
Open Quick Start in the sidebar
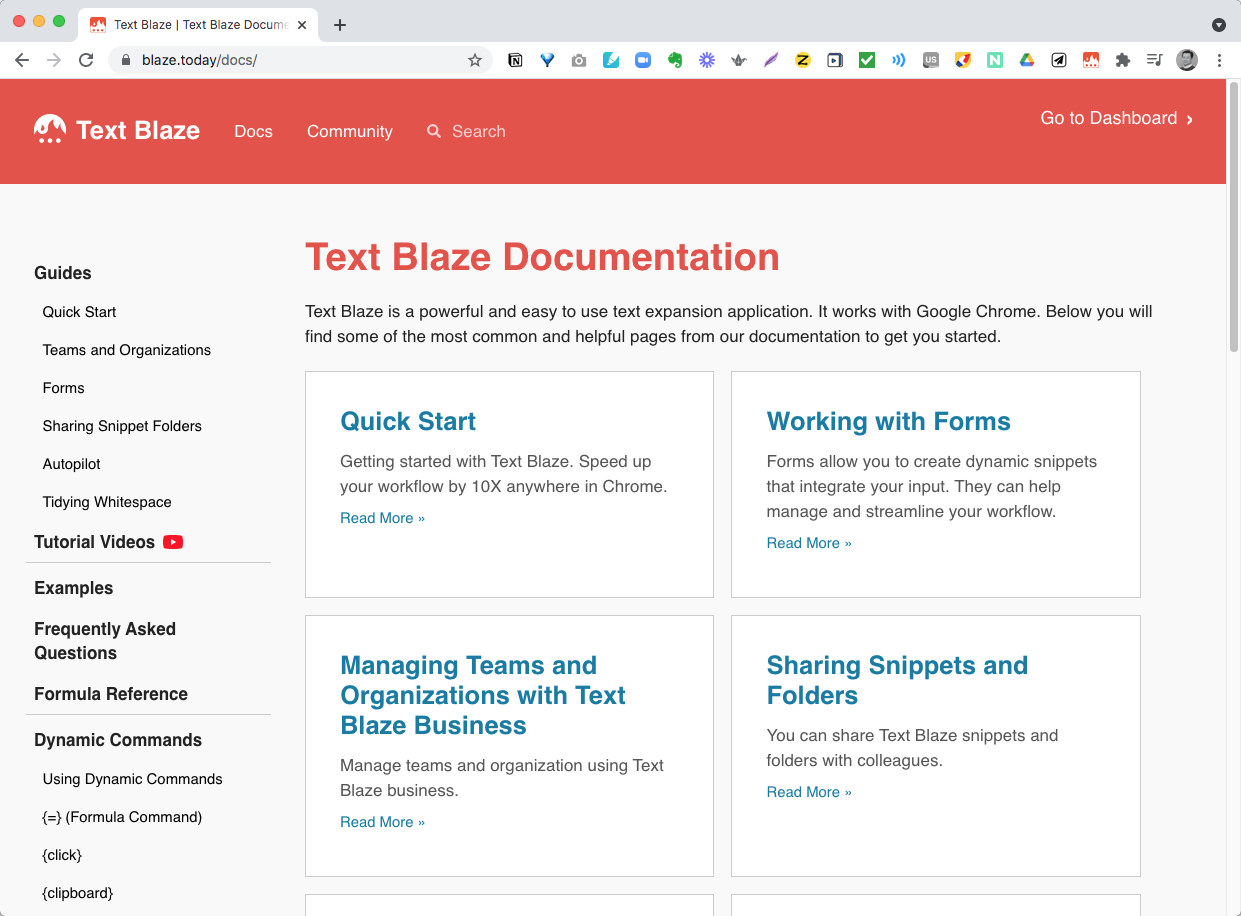pyautogui.click(x=79, y=312)
